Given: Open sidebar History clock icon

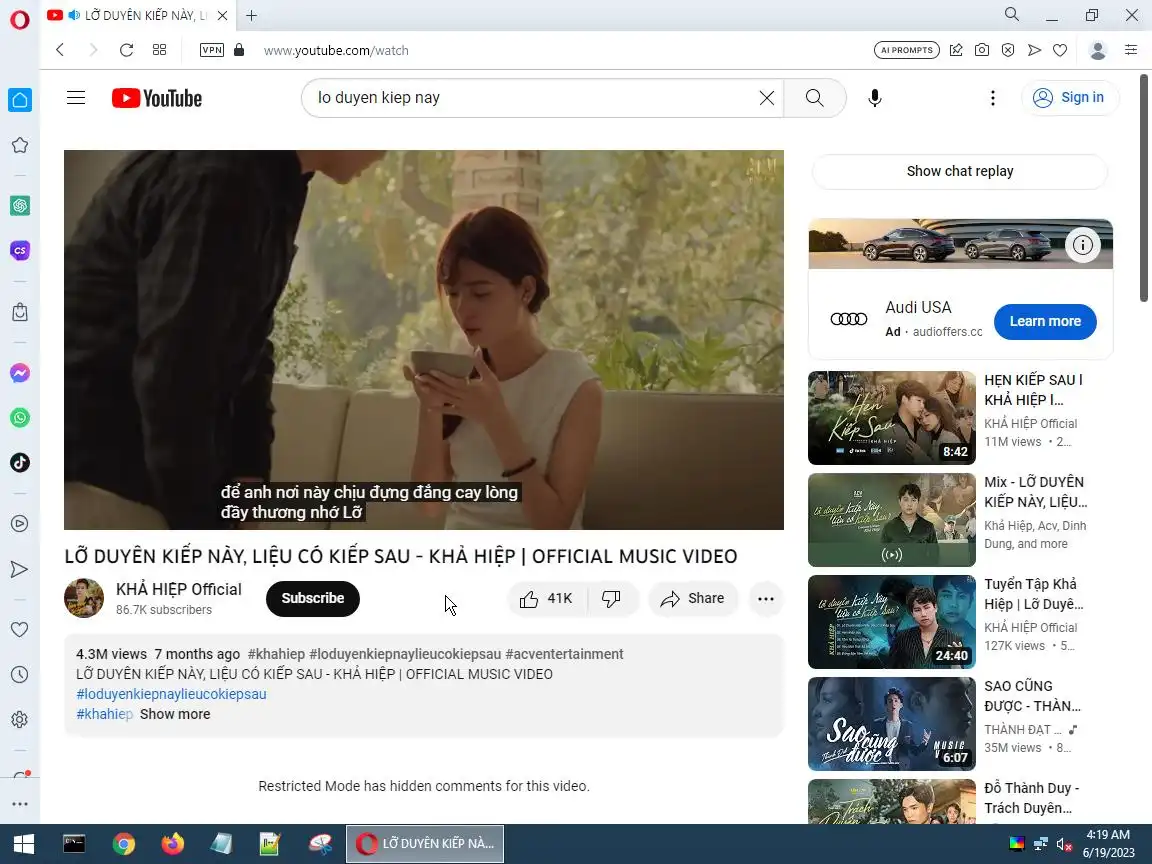Looking at the screenshot, I should (20, 674).
